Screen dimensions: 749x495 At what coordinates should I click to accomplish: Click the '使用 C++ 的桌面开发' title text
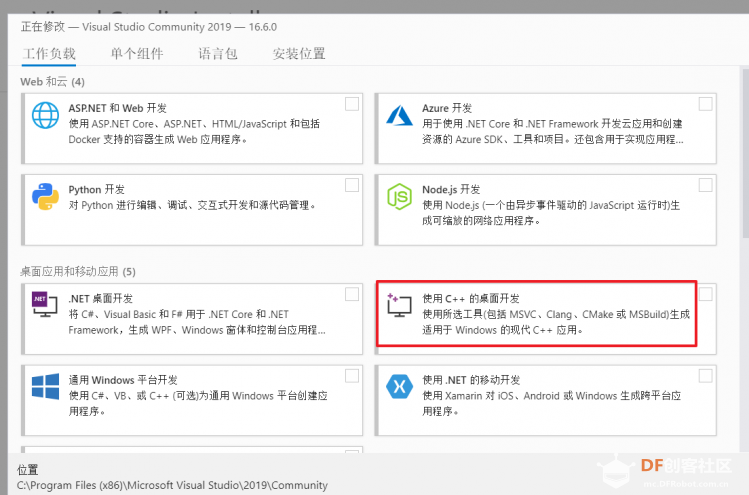coord(471,299)
